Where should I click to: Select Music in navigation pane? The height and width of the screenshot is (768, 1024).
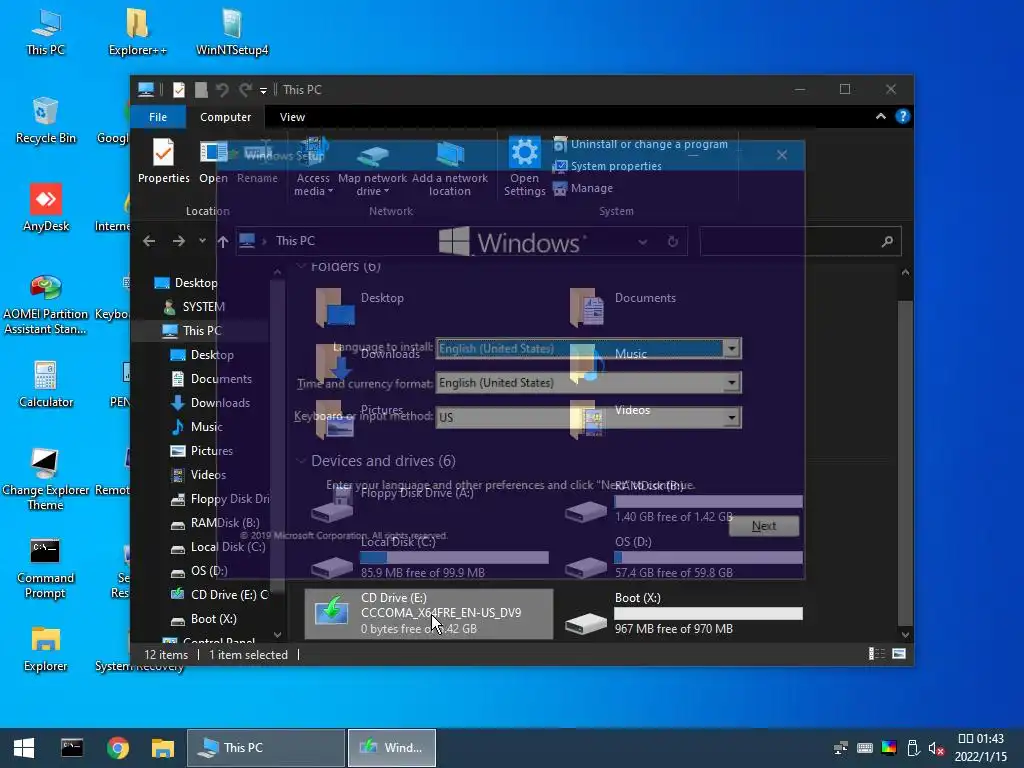(197, 426)
